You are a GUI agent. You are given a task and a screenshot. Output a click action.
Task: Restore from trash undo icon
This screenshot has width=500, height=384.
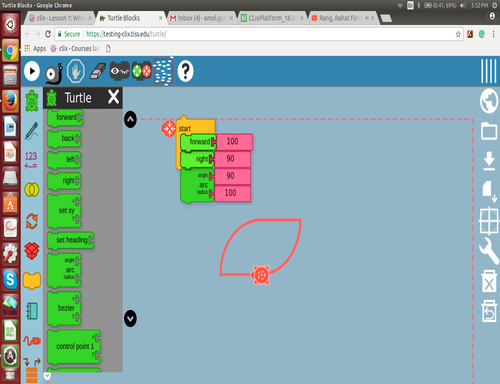tap(489, 311)
